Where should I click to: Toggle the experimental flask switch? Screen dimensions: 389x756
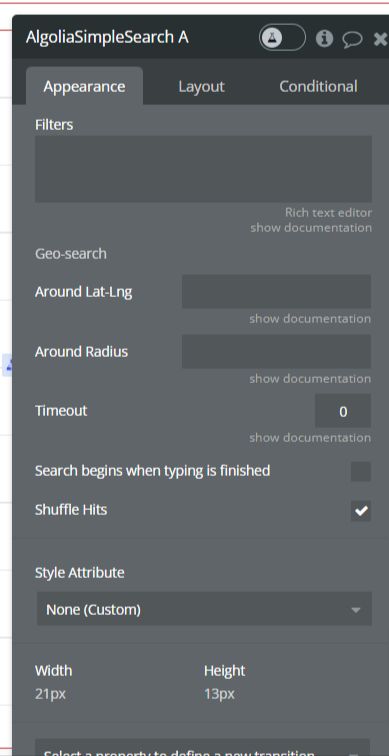[x=282, y=38]
